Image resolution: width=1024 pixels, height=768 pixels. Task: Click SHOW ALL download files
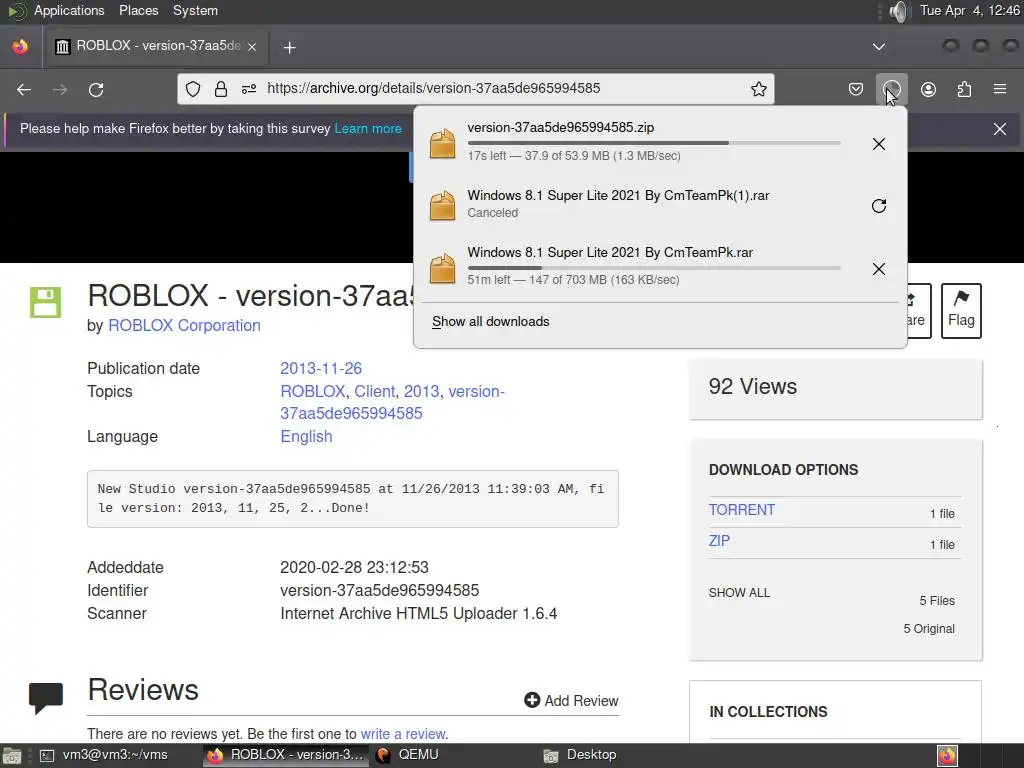[x=739, y=593]
